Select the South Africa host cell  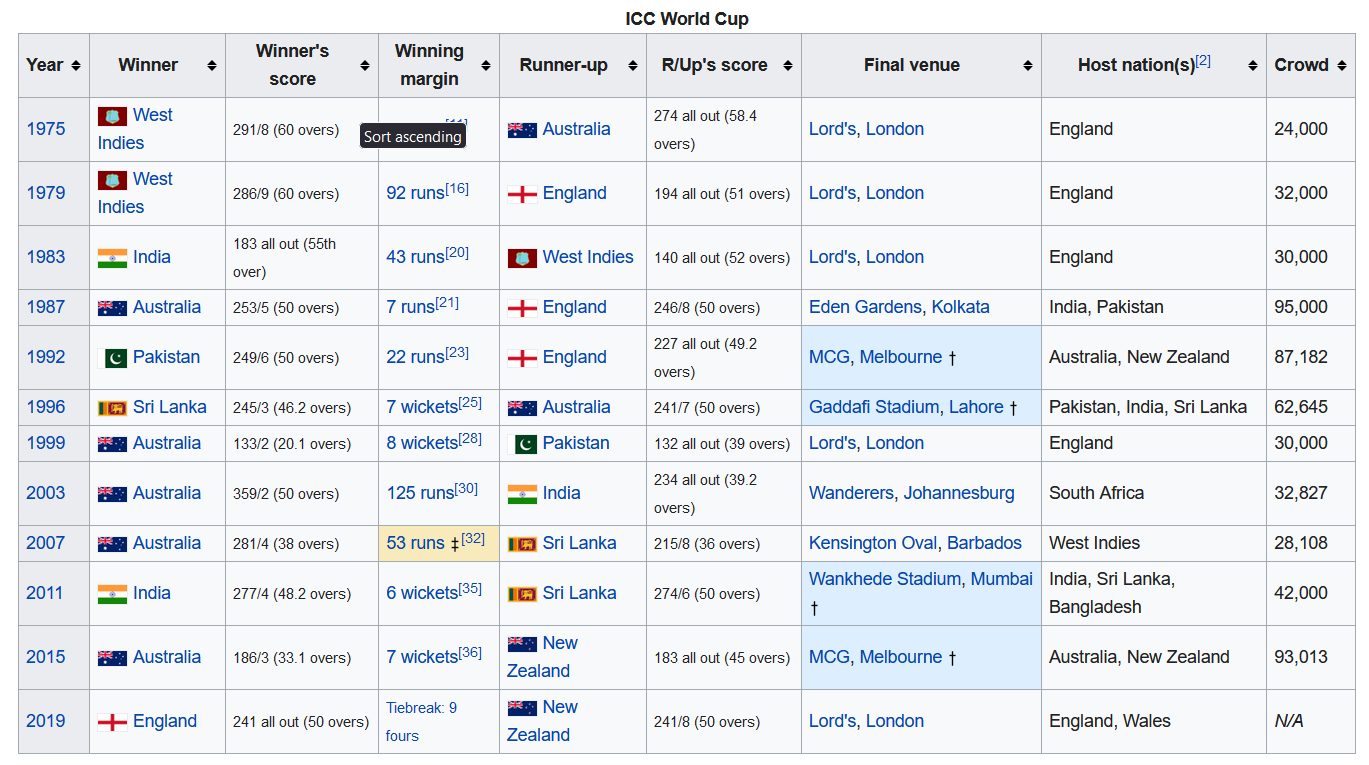pos(1154,494)
